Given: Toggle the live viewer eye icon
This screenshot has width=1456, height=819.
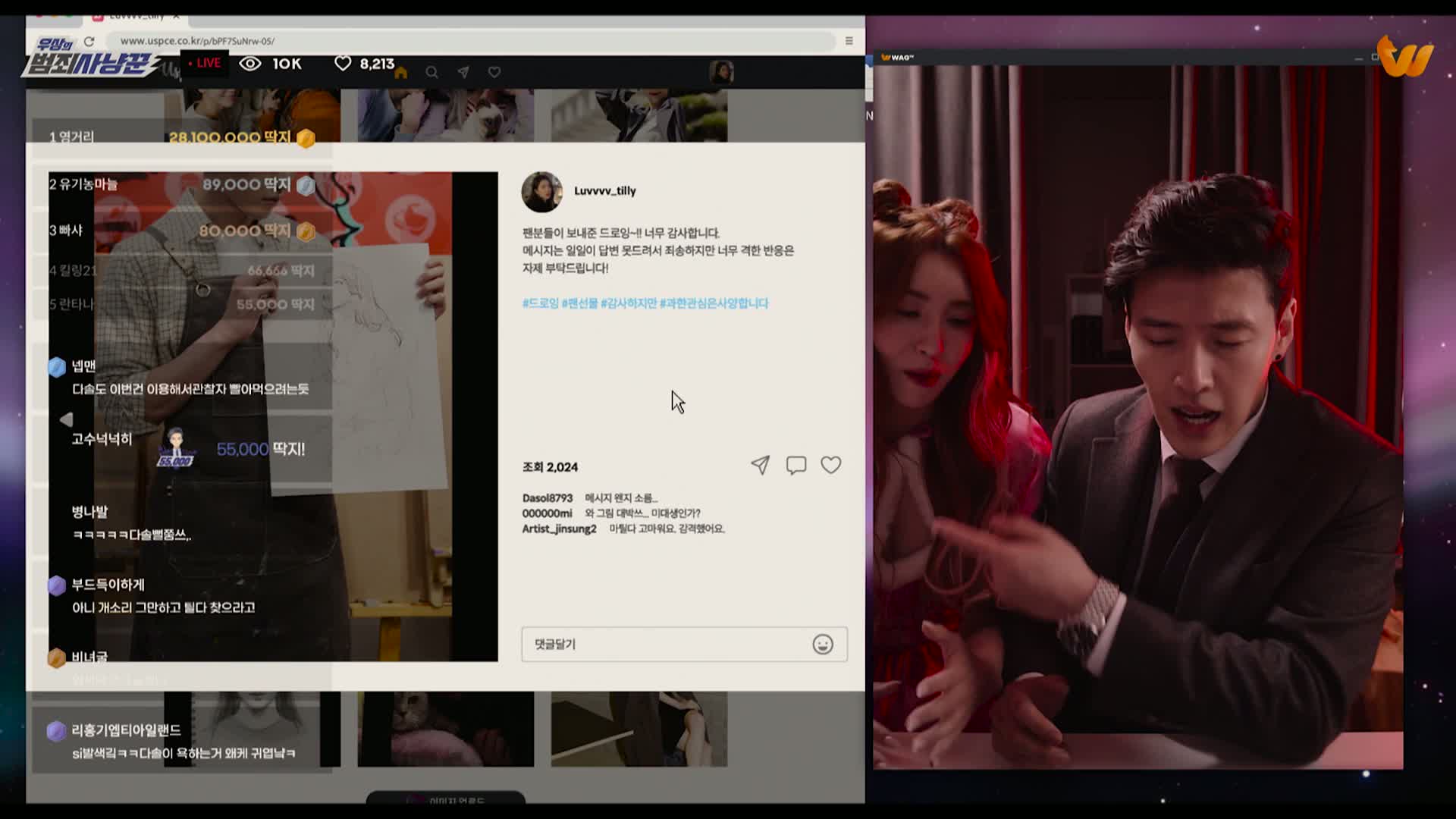Looking at the screenshot, I should 250,64.
